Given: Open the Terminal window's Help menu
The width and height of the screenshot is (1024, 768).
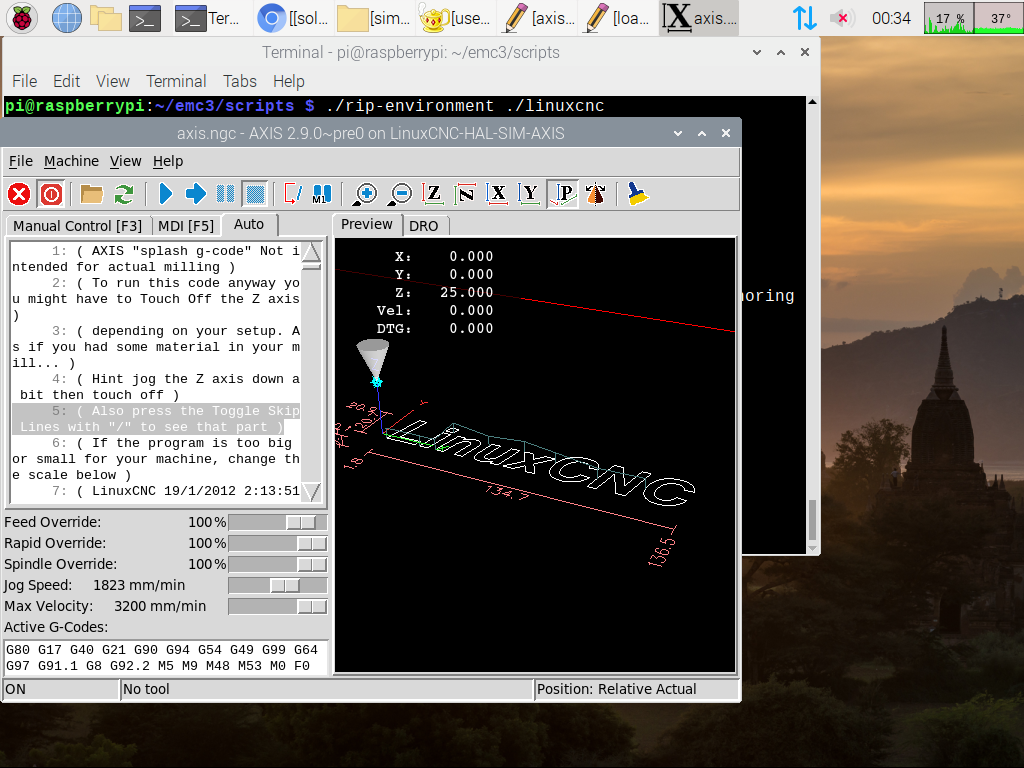Looking at the screenshot, I should pyautogui.click(x=289, y=81).
